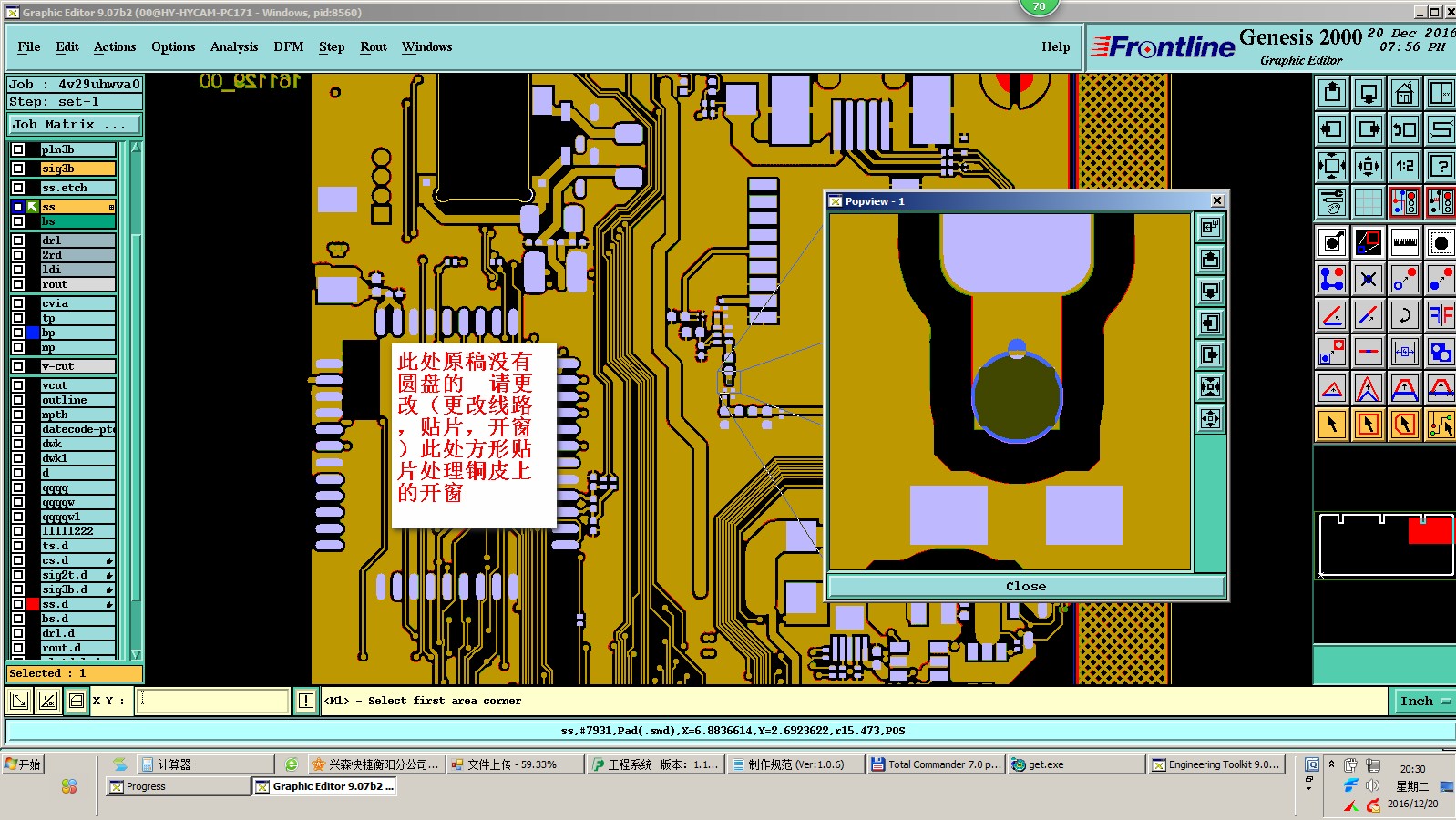Click the previous view undo icon
The image size is (1456, 820).
[1405, 129]
